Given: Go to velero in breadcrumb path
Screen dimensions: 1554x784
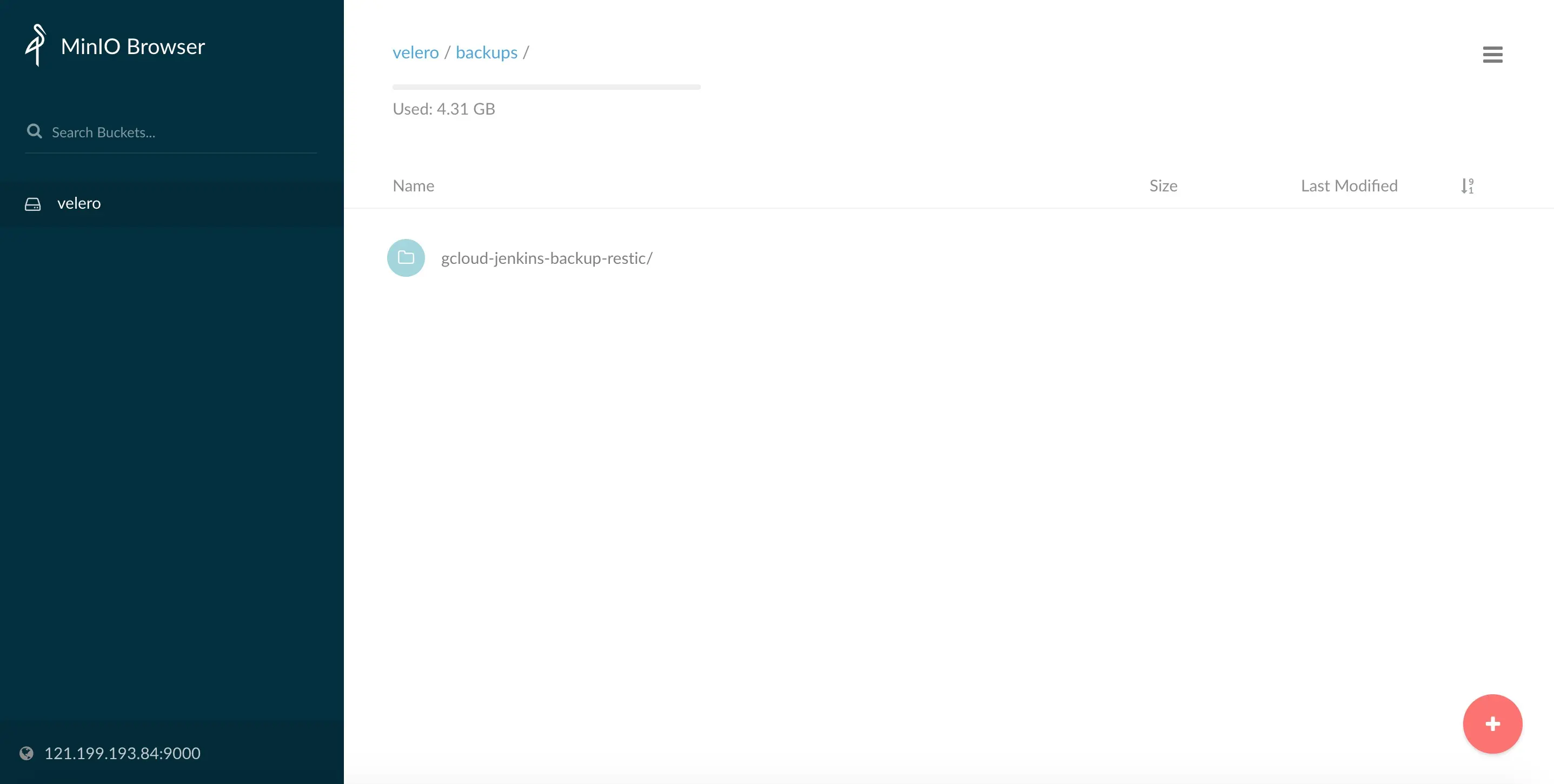Looking at the screenshot, I should tap(415, 53).
